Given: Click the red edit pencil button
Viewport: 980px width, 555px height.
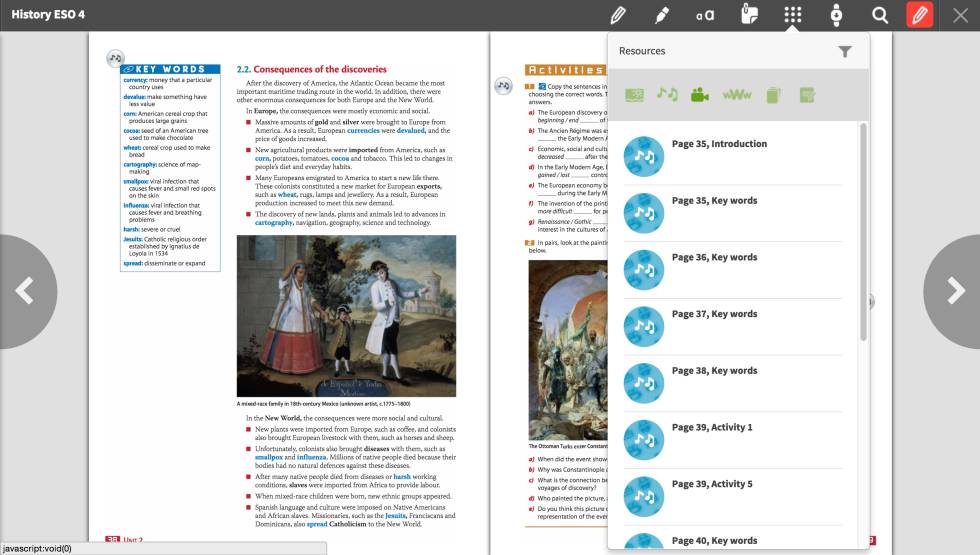Looking at the screenshot, I should [x=919, y=15].
